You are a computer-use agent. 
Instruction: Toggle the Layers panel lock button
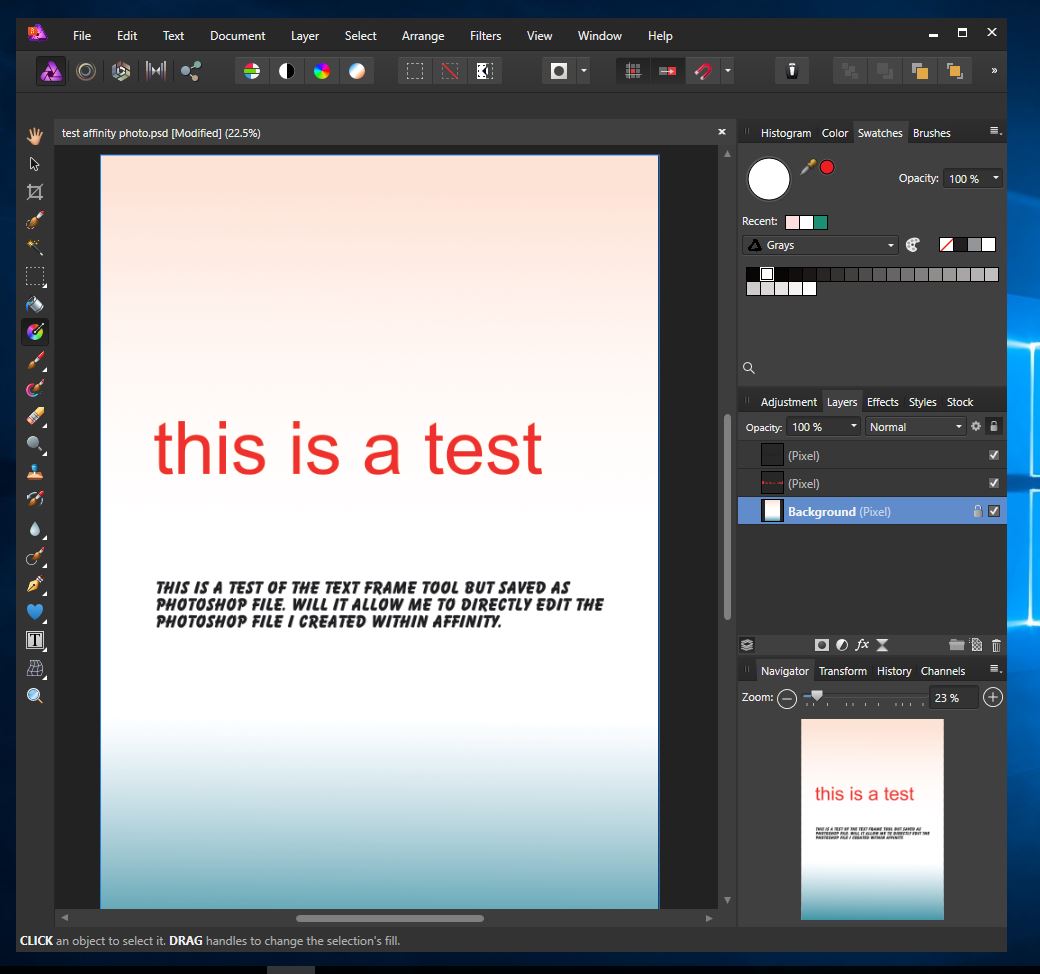point(994,427)
